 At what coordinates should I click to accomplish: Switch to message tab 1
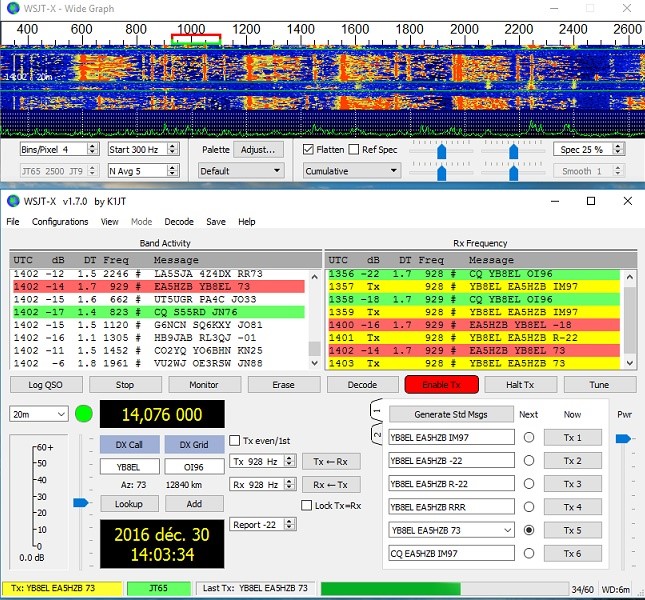point(377,410)
